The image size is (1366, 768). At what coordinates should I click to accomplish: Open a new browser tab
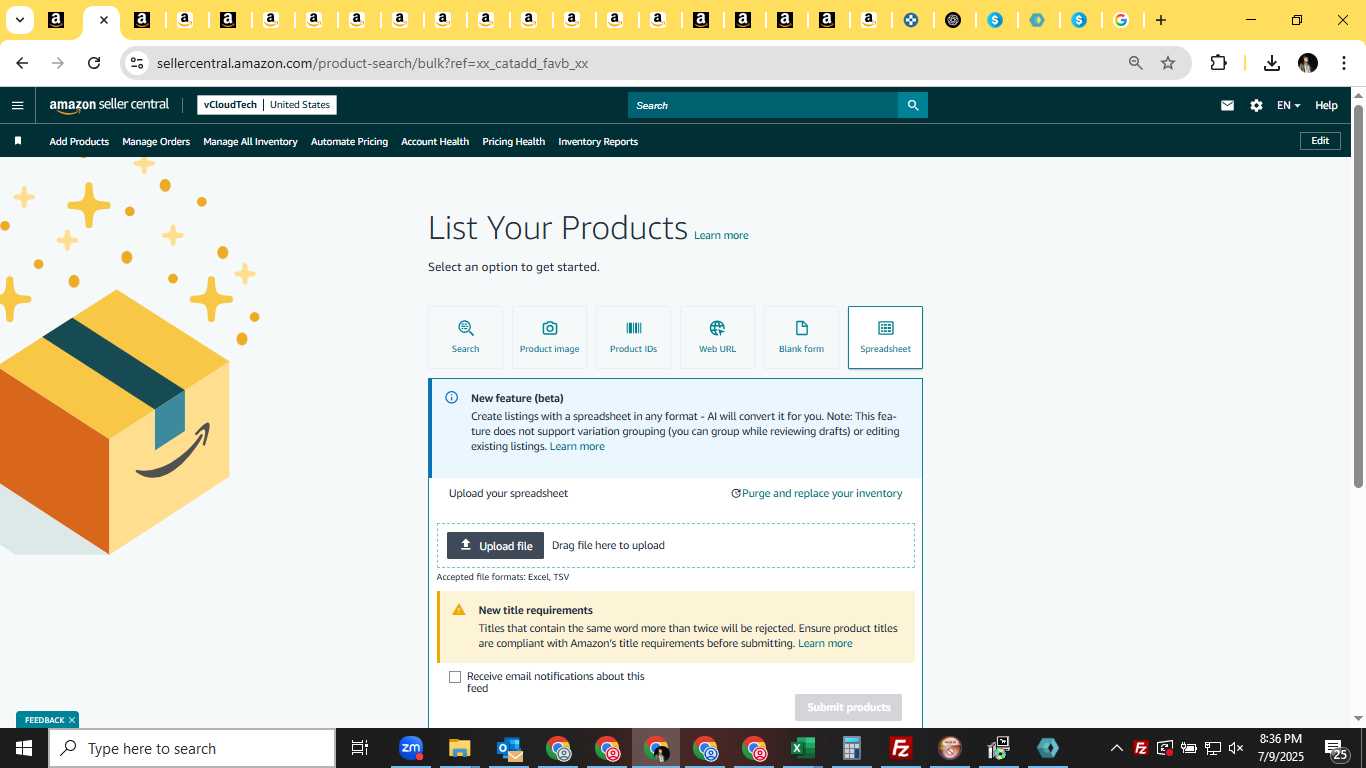tap(1160, 20)
